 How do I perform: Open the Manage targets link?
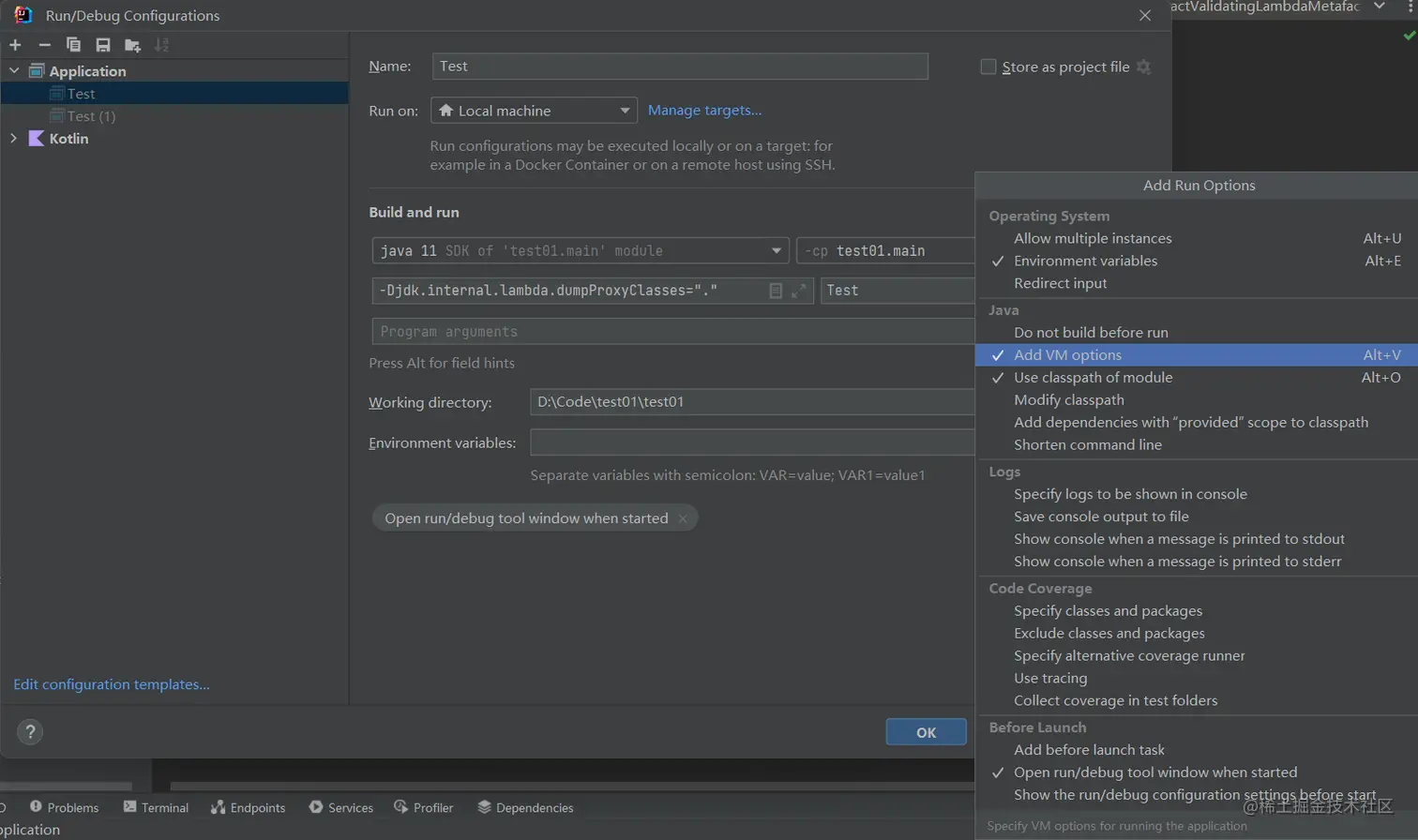(x=704, y=110)
